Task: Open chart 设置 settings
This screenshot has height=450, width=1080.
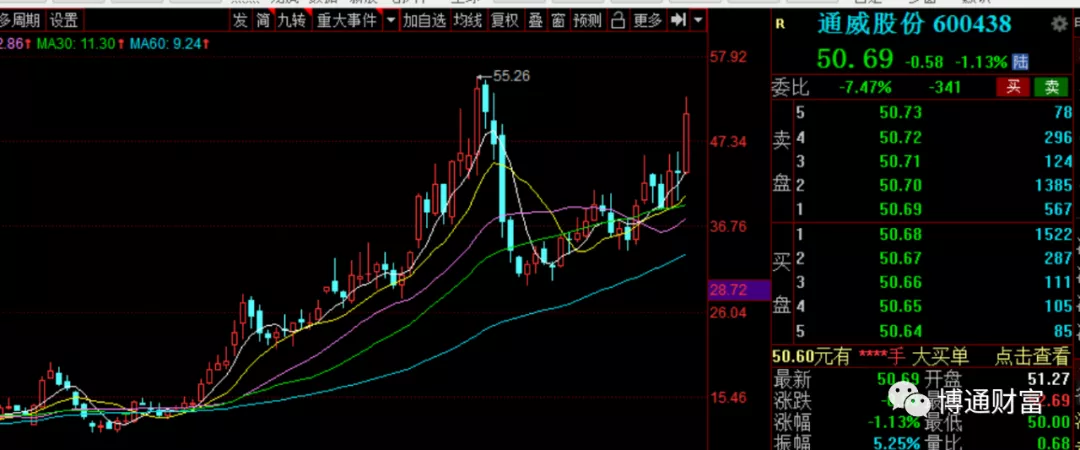Action: [64, 21]
